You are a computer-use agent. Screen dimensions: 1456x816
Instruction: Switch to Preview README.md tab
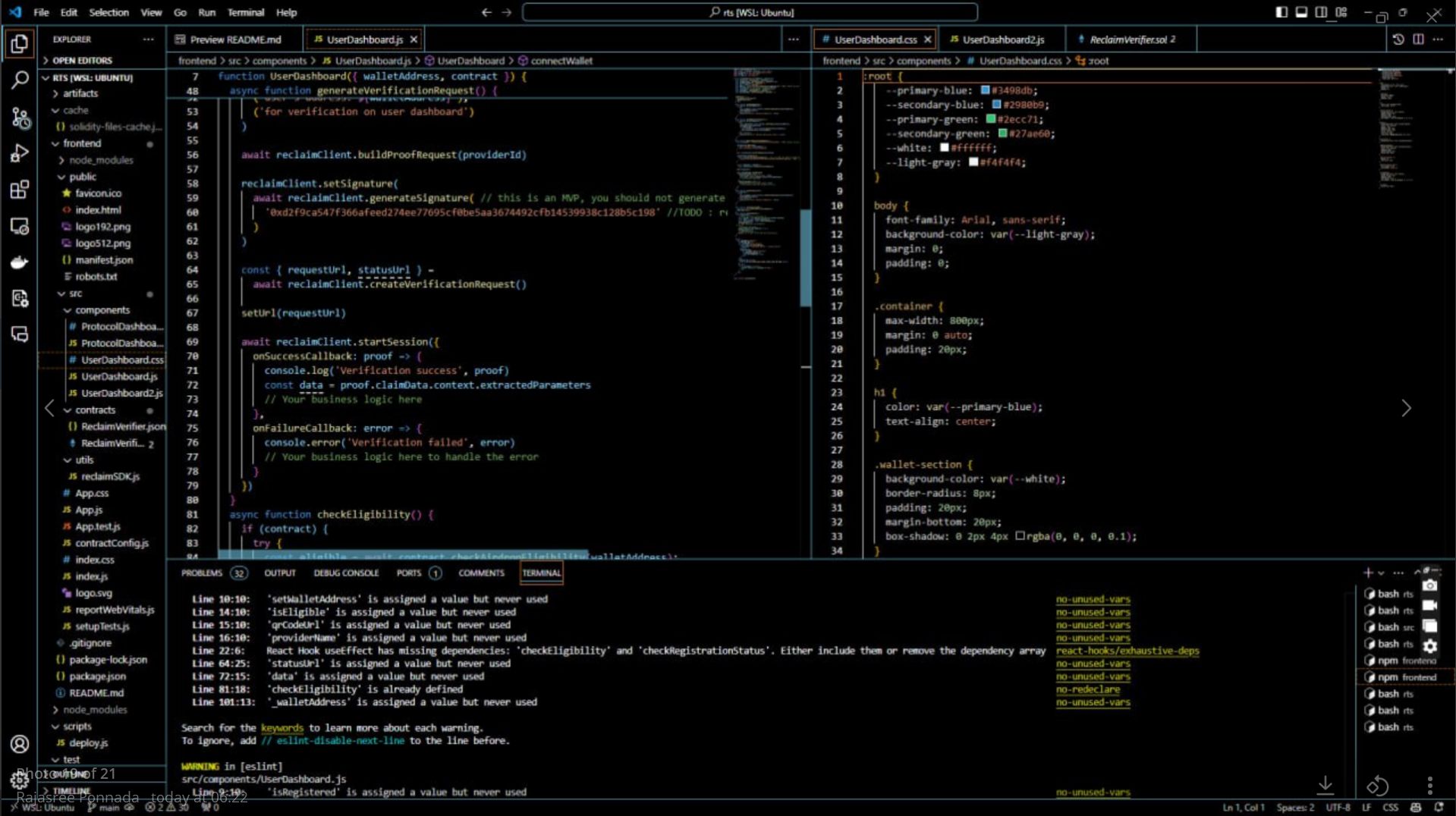(235, 39)
